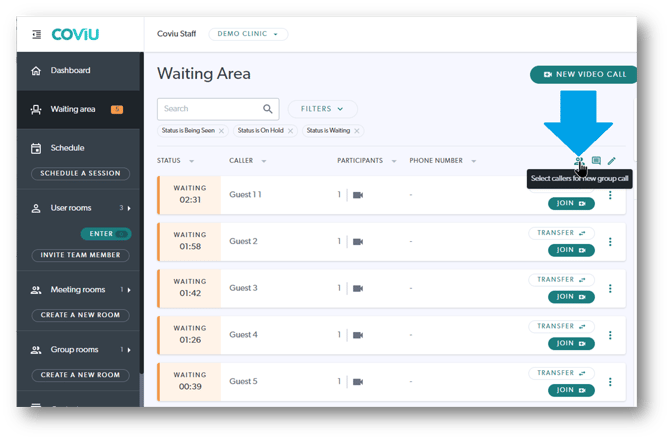Viewport: 670px width, 440px height.
Task: Collapse sidebar using the menu icon
Action: click(37, 34)
